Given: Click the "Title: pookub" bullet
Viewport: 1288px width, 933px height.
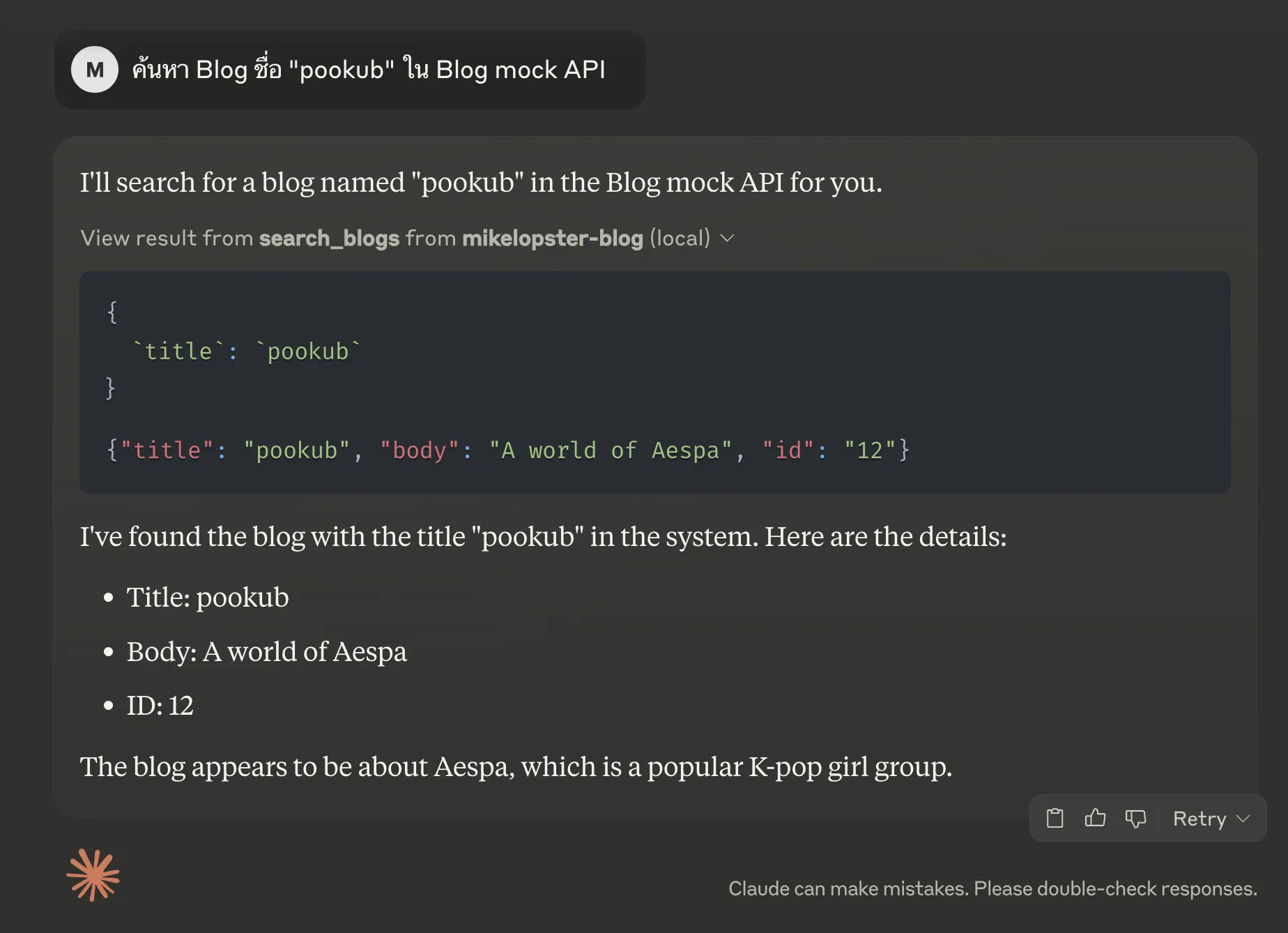Looking at the screenshot, I should click(208, 598).
